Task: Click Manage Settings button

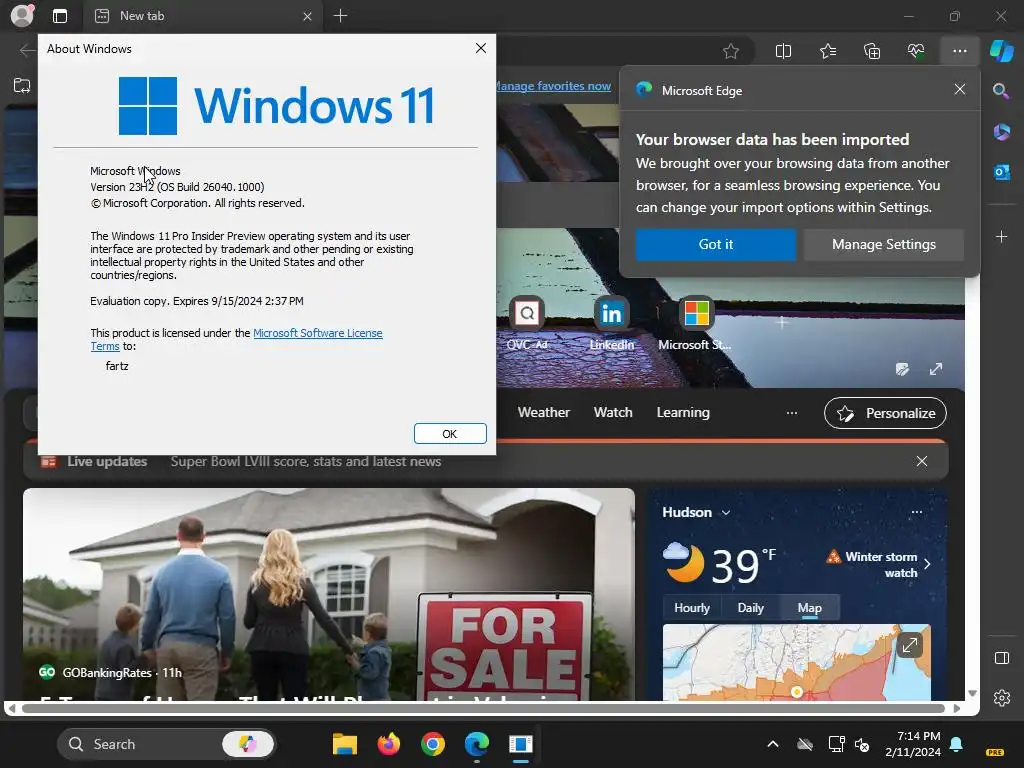Action: click(884, 244)
